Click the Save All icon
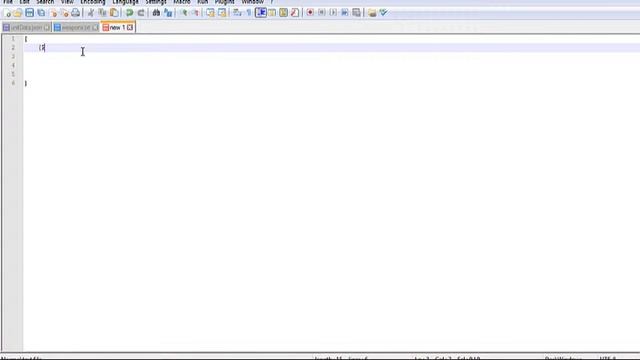 coord(41,13)
